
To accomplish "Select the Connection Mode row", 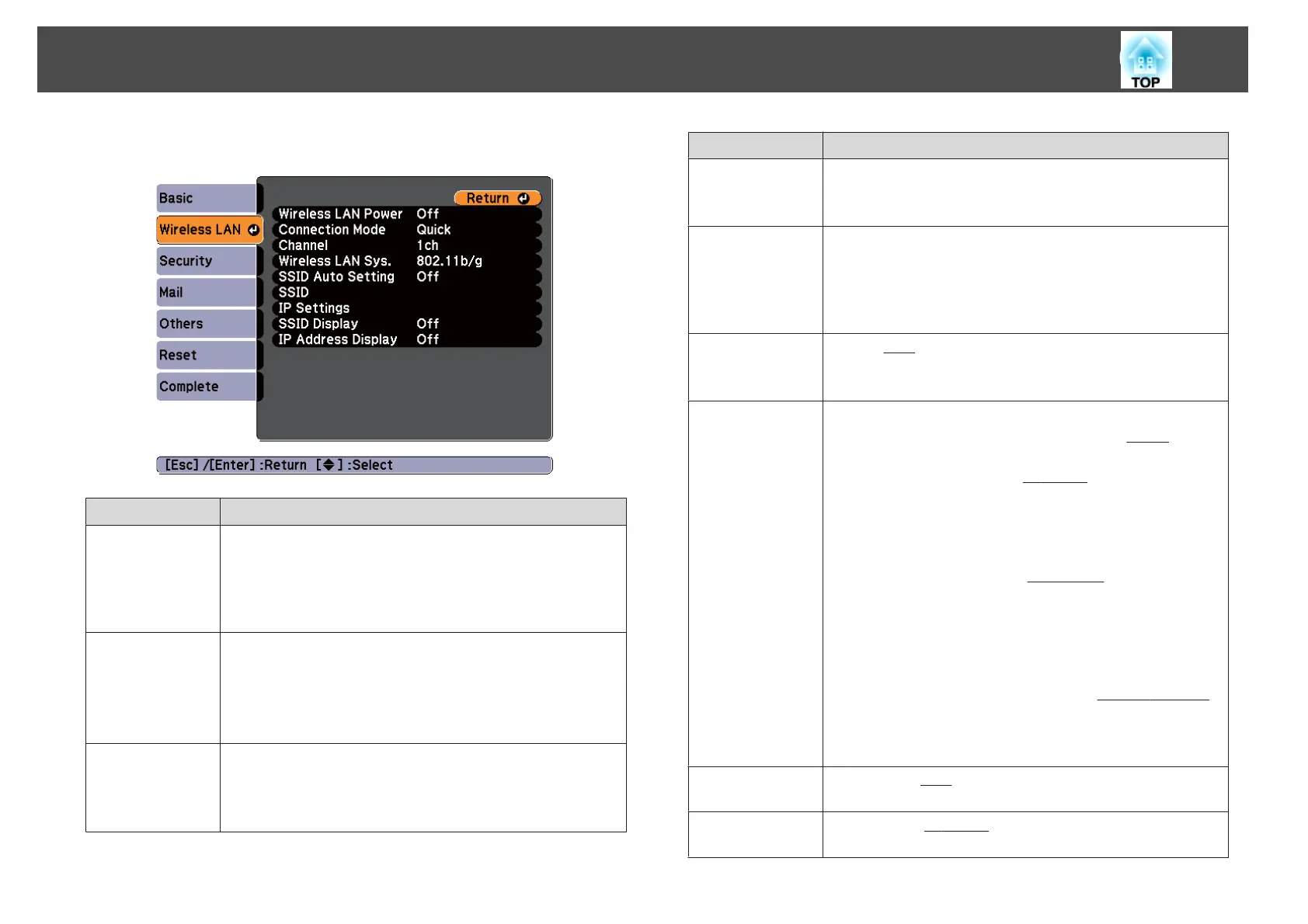I will [407, 230].
